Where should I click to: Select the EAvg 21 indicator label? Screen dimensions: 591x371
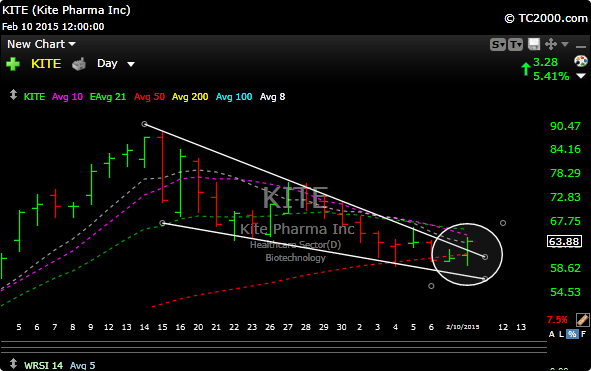pyautogui.click(x=108, y=97)
